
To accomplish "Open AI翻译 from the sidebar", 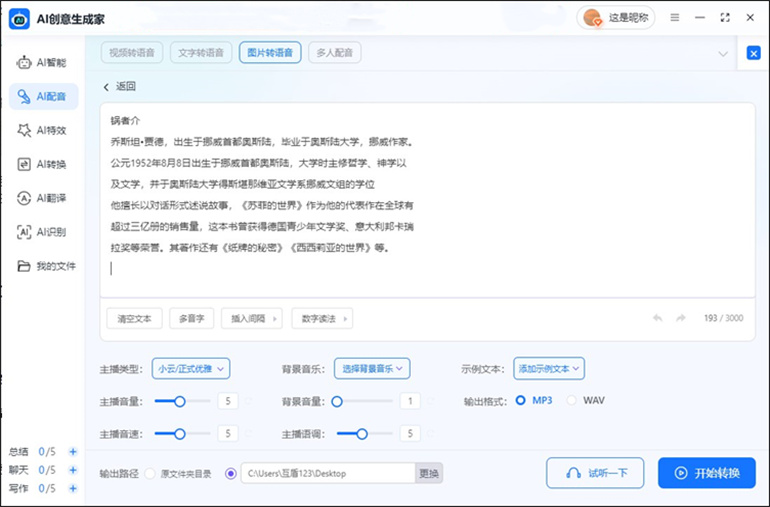I will 42,198.
